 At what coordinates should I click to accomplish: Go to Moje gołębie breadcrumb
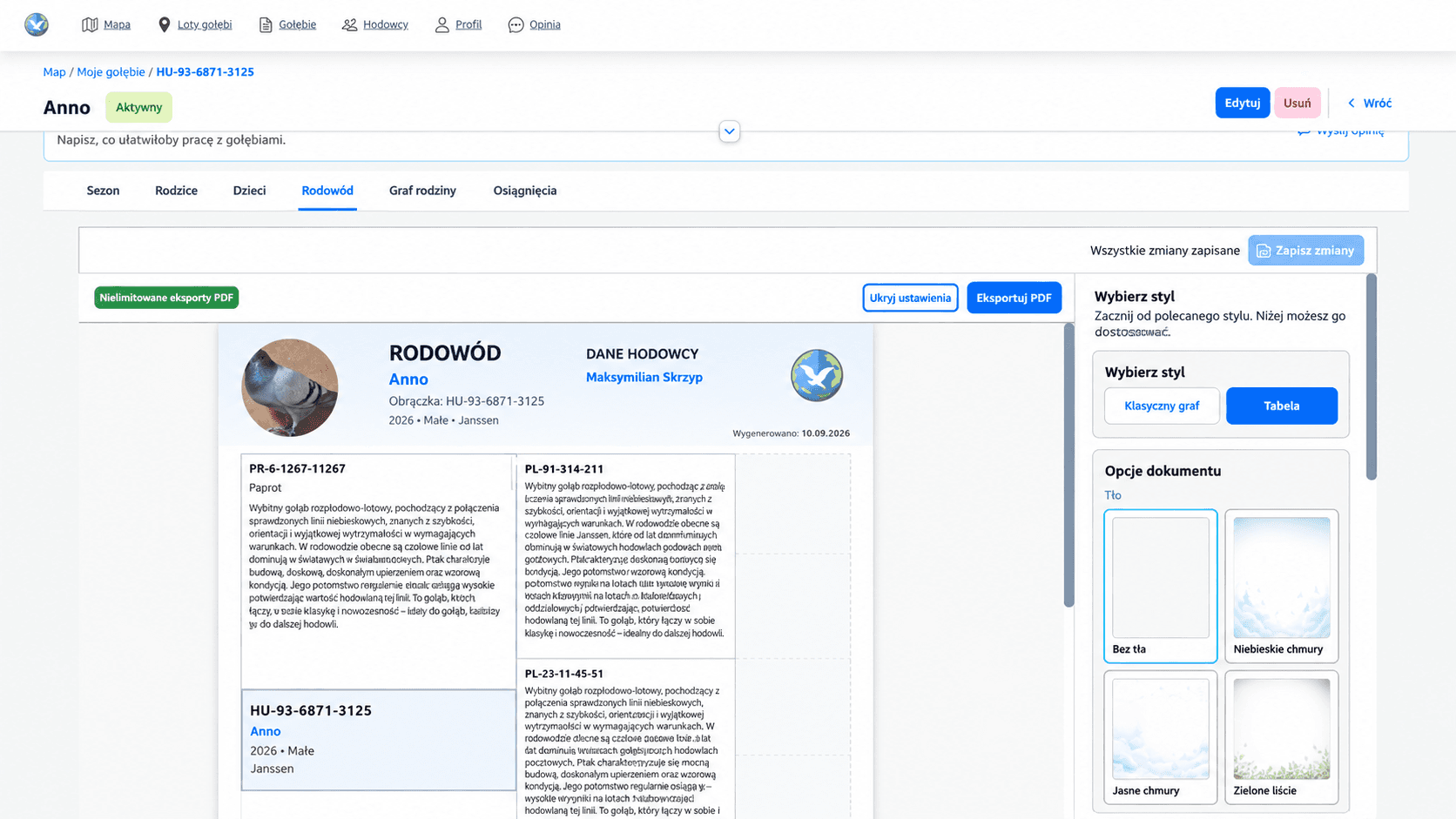click(111, 72)
